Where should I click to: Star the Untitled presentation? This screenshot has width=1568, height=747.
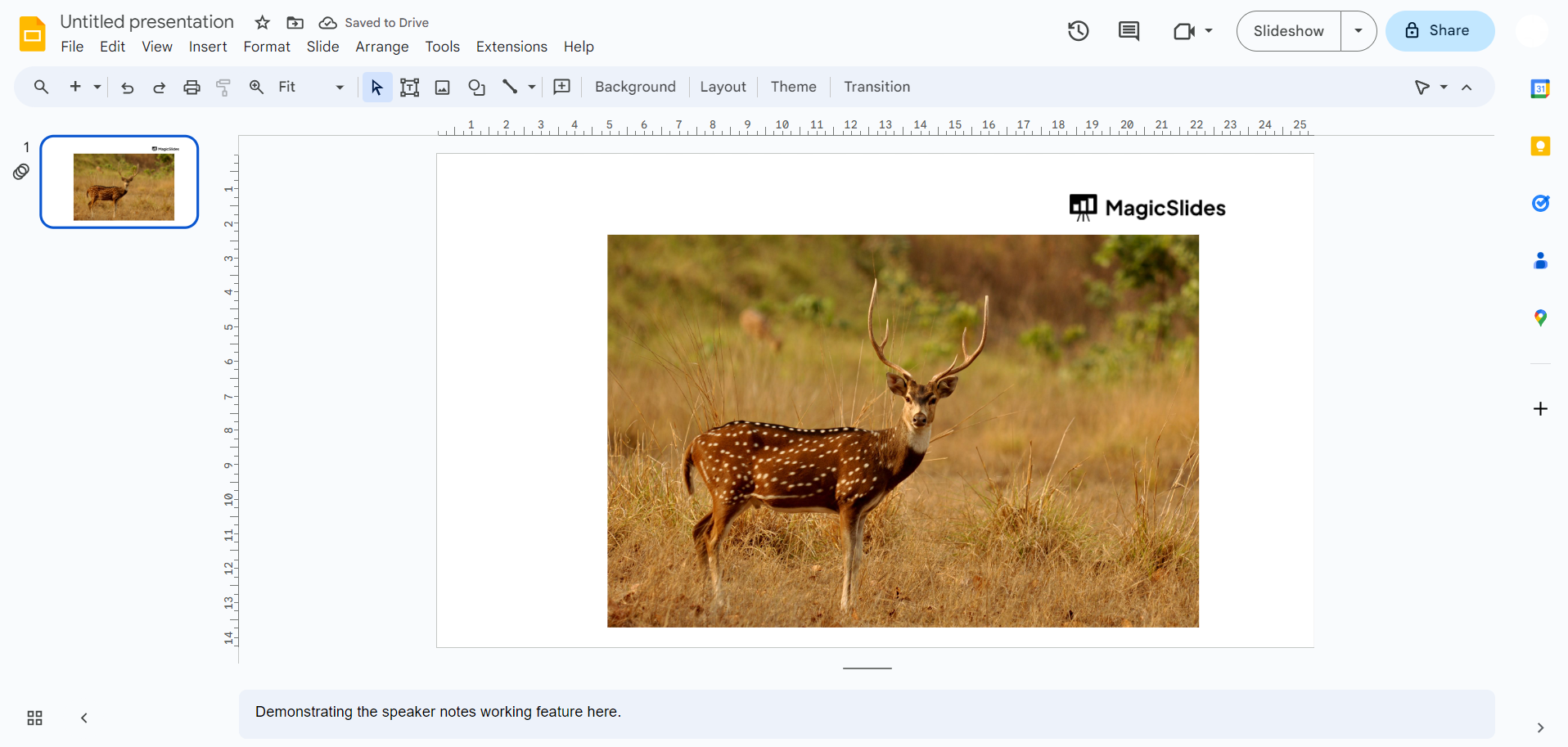tap(262, 23)
